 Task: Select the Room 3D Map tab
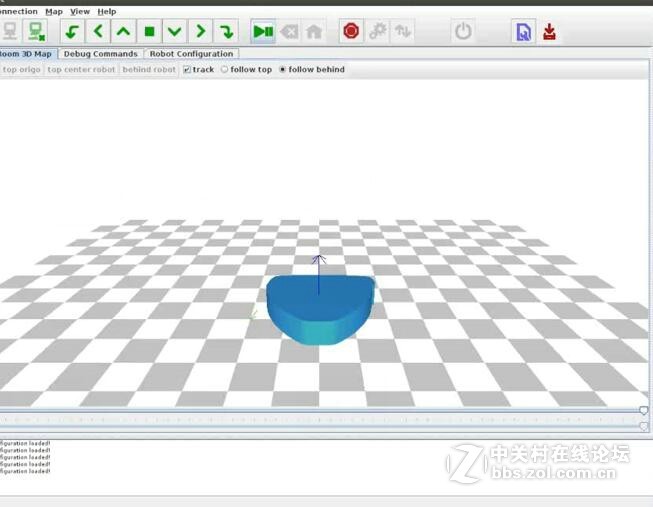pyautogui.click(x=26, y=54)
